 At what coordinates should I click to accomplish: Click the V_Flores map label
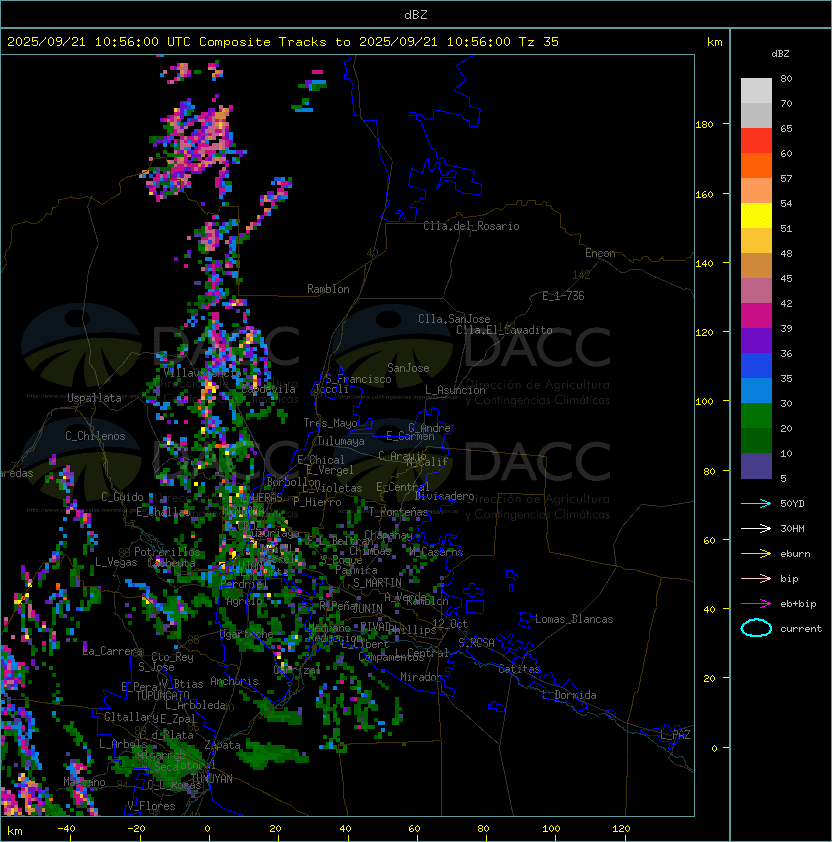click(x=151, y=806)
